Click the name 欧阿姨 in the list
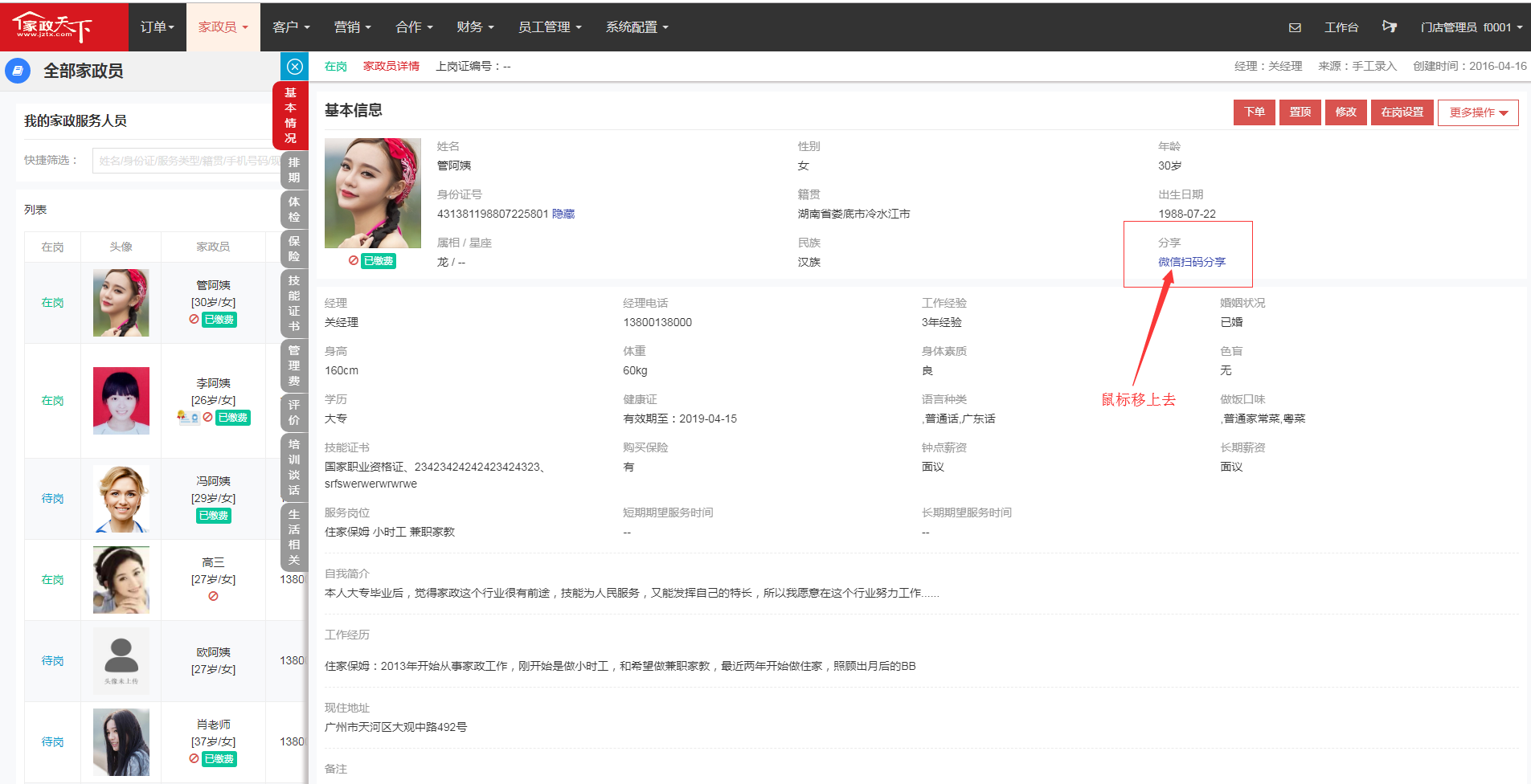 pos(214,652)
